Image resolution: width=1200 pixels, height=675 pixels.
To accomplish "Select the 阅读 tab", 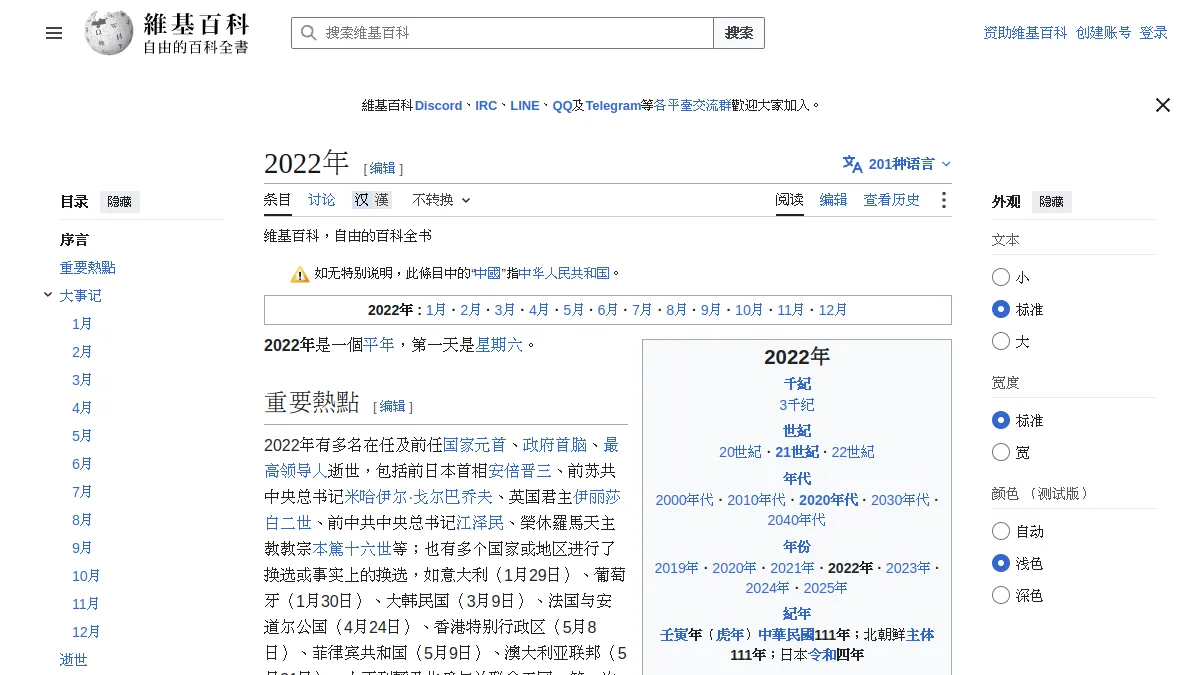I will 790,200.
